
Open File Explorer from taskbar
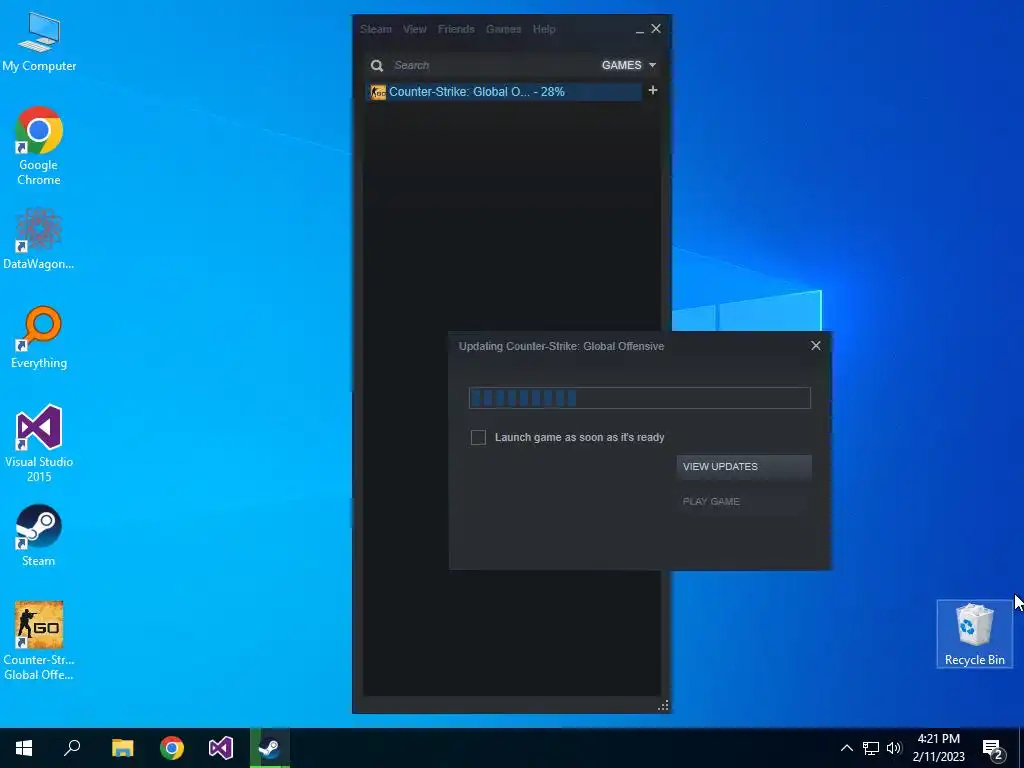click(x=122, y=748)
